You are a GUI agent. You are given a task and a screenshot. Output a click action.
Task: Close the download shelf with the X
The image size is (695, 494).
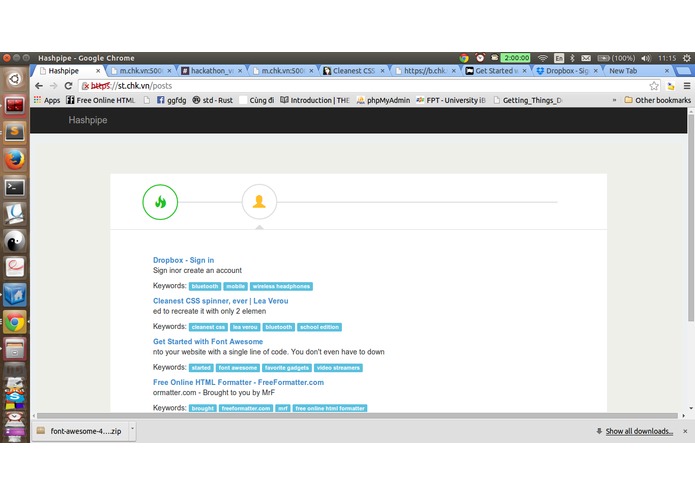[x=685, y=431]
